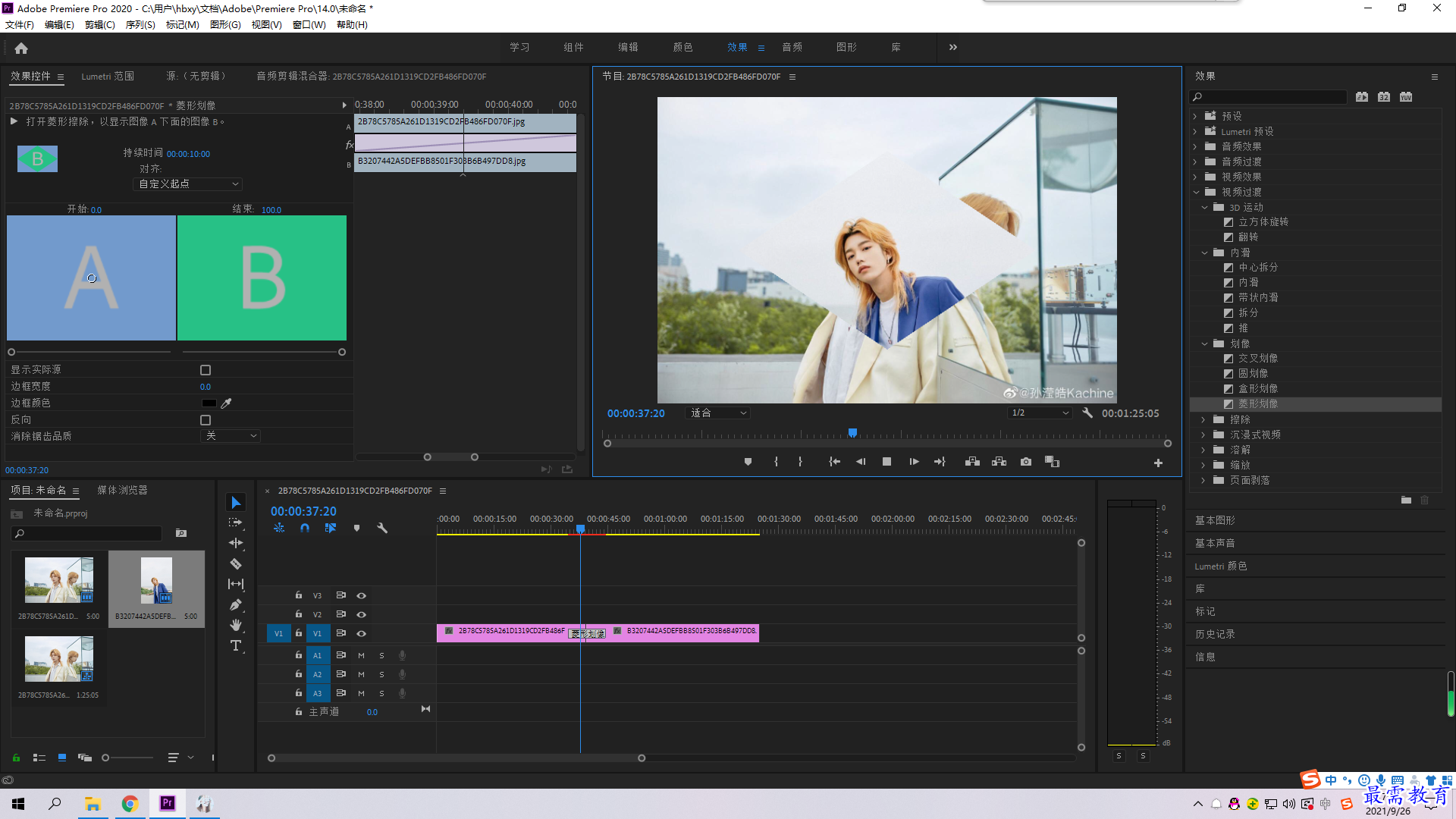Toggle V2 track output eye
The height and width of the screenshot is (819, 1456).
(362, 615)
